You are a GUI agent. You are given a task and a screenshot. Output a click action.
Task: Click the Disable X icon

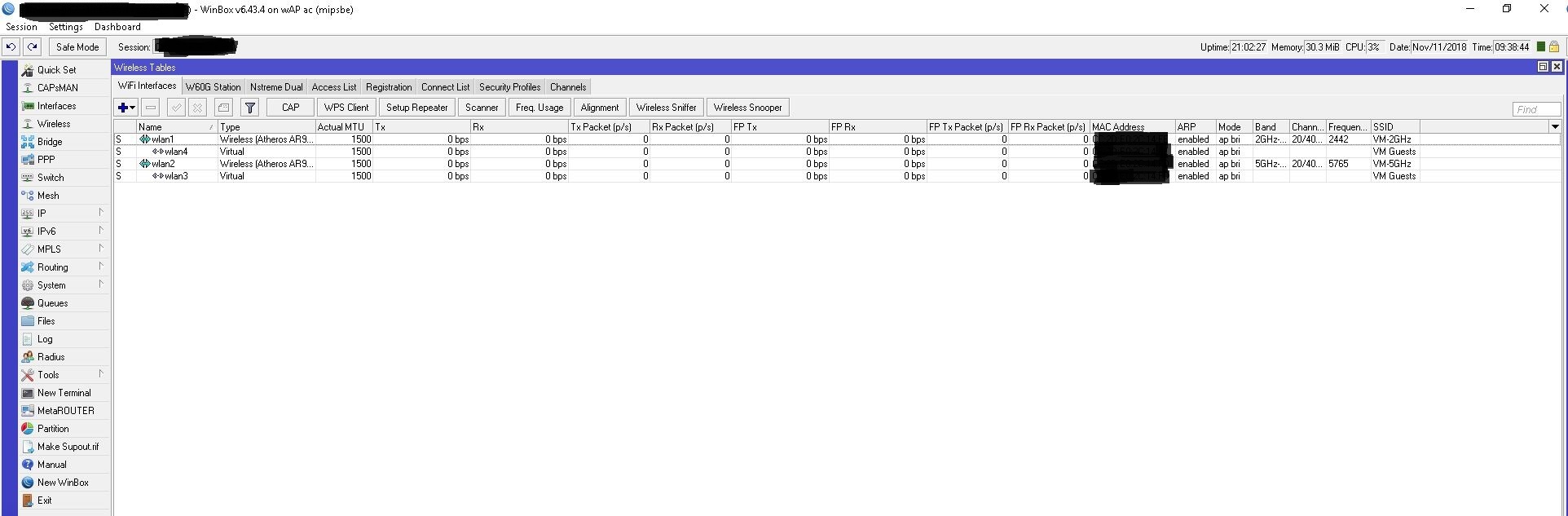point(197,108)
